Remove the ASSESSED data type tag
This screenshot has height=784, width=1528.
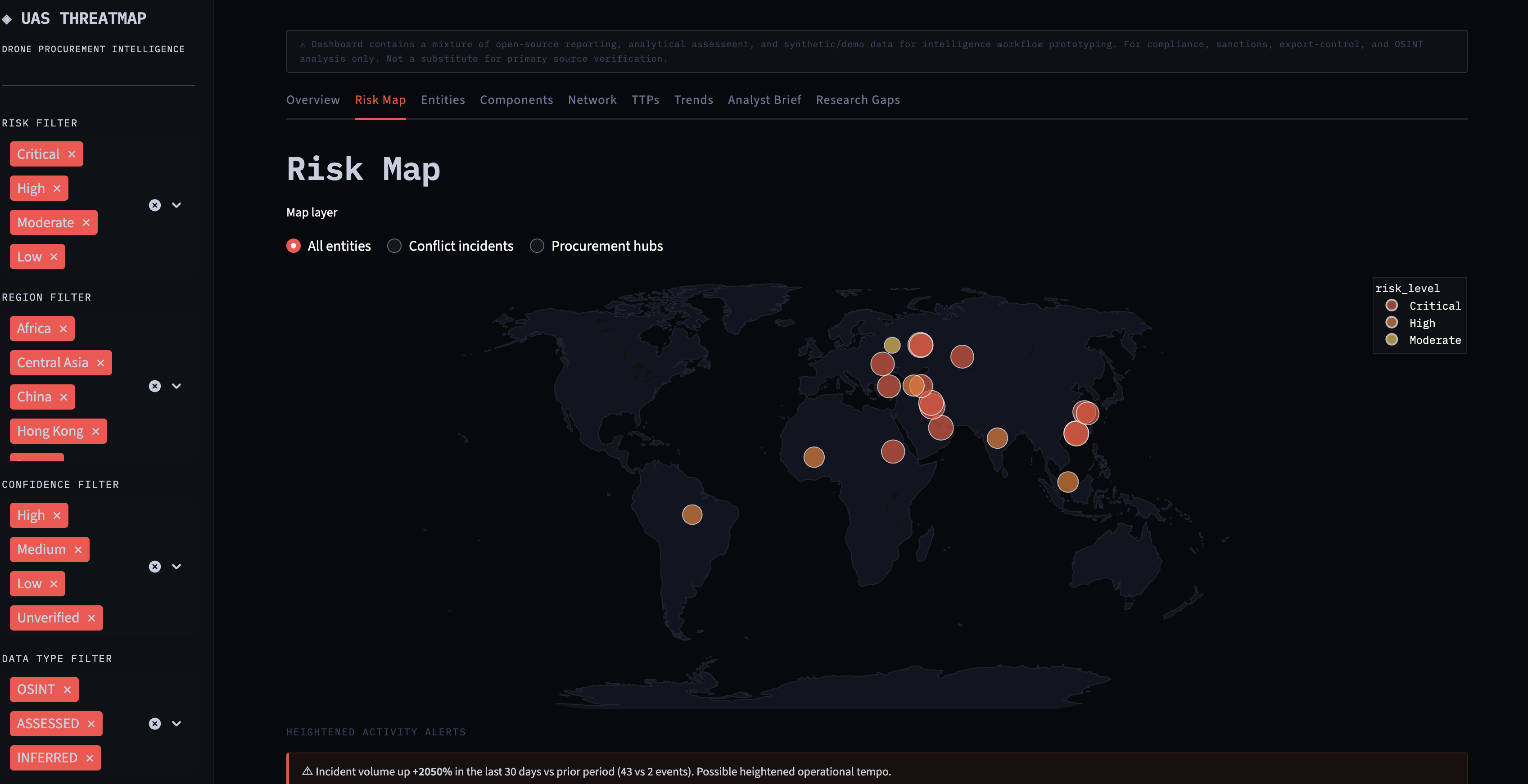91,724
